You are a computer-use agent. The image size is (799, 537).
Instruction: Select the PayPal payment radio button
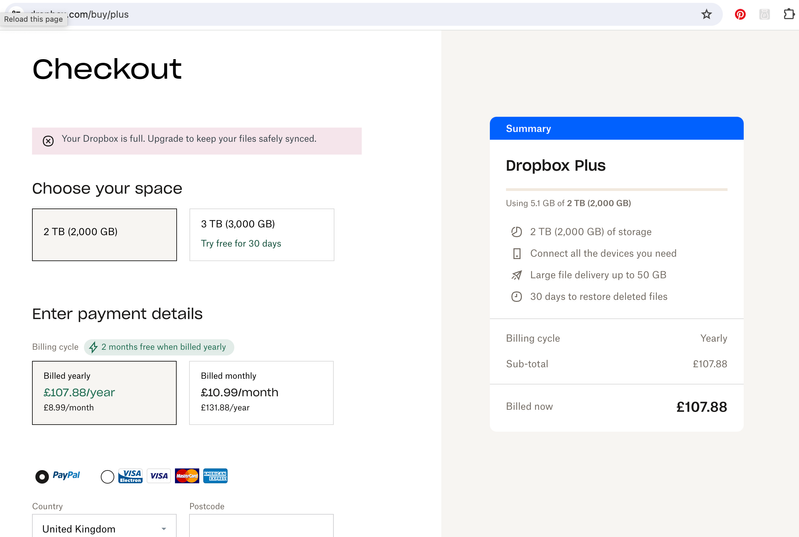click(42, 476)
